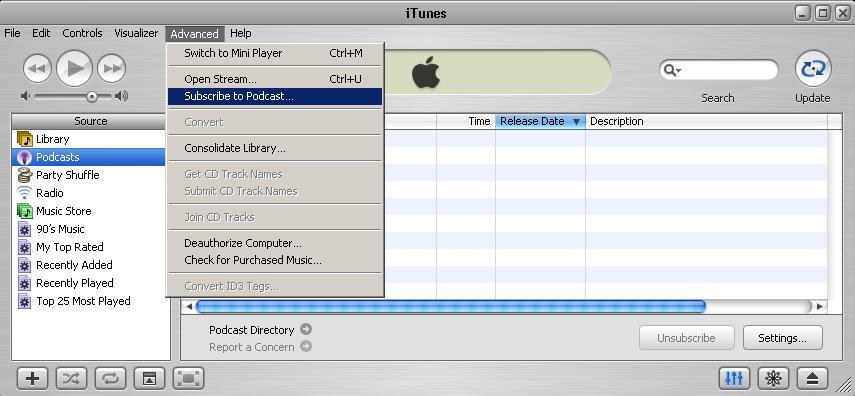
Task: Select My Top Rated playlist
Action: [x=88, y=247]
